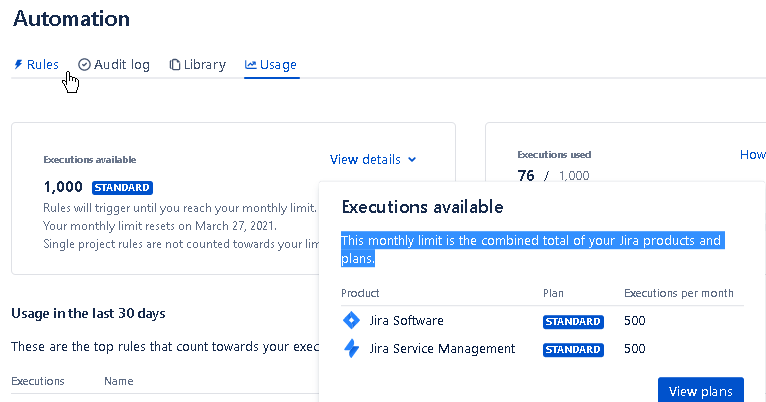The height and width of the screenshot is (402, 766).
Task: Click the Automation page heading
Action: click(x=71, y=19)
